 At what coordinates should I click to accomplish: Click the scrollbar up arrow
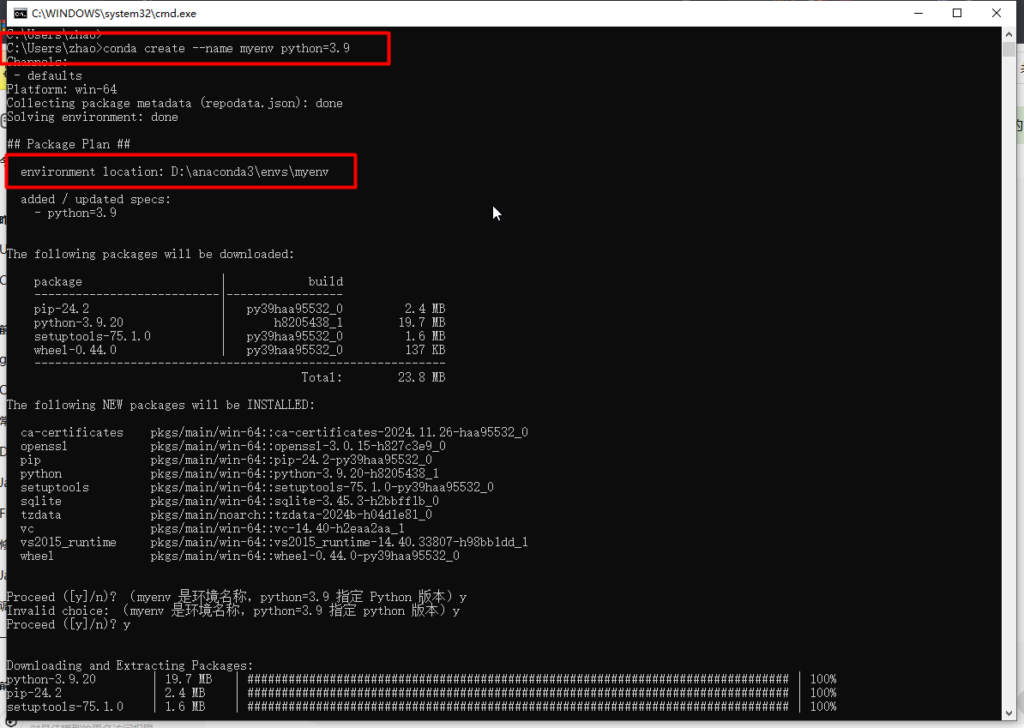1009,36
